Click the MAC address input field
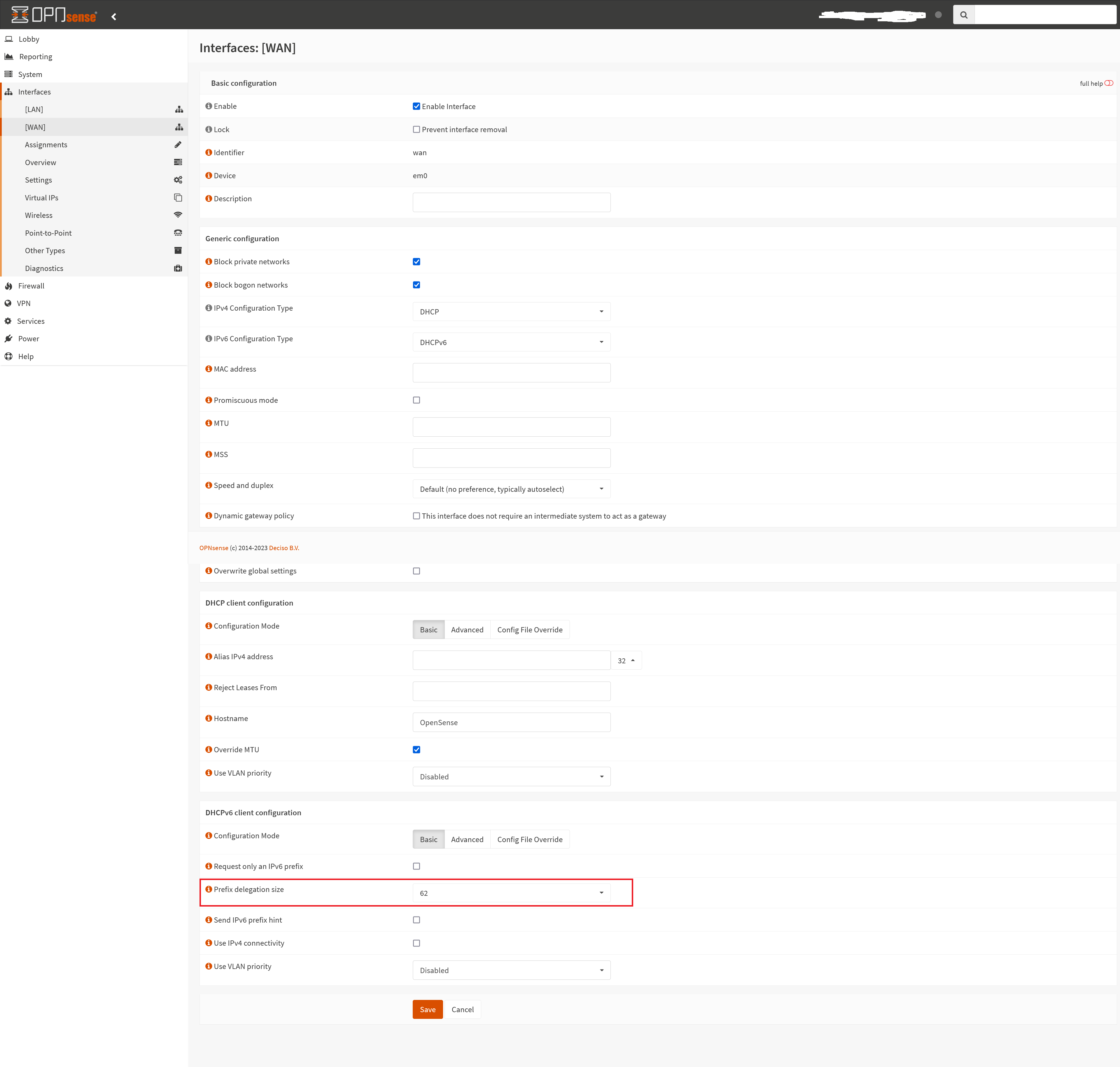This screenshot has height=1067, width=1120. click(511, 372)
